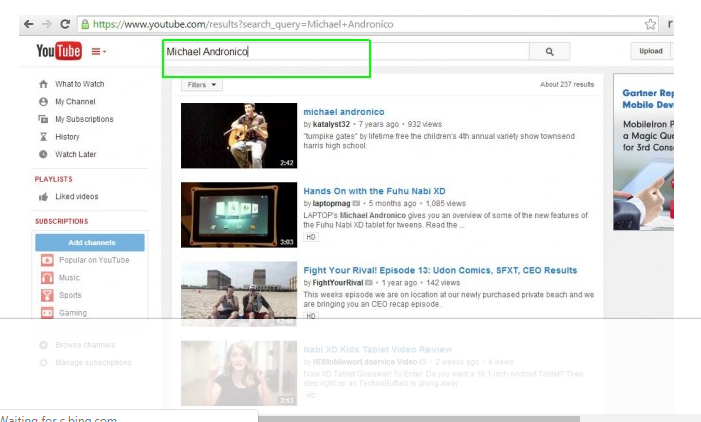Click the Sports channel icon
Screen dimensions: 701x422
point(47,295)
